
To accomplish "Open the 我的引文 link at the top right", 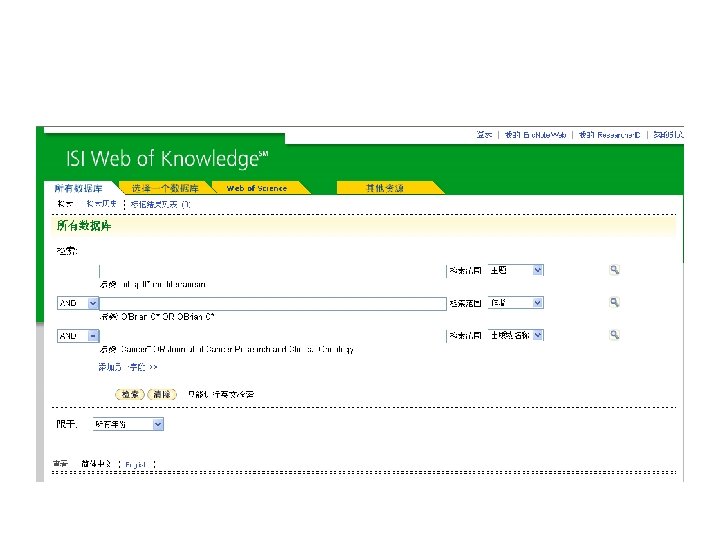I will pos(668,135).
